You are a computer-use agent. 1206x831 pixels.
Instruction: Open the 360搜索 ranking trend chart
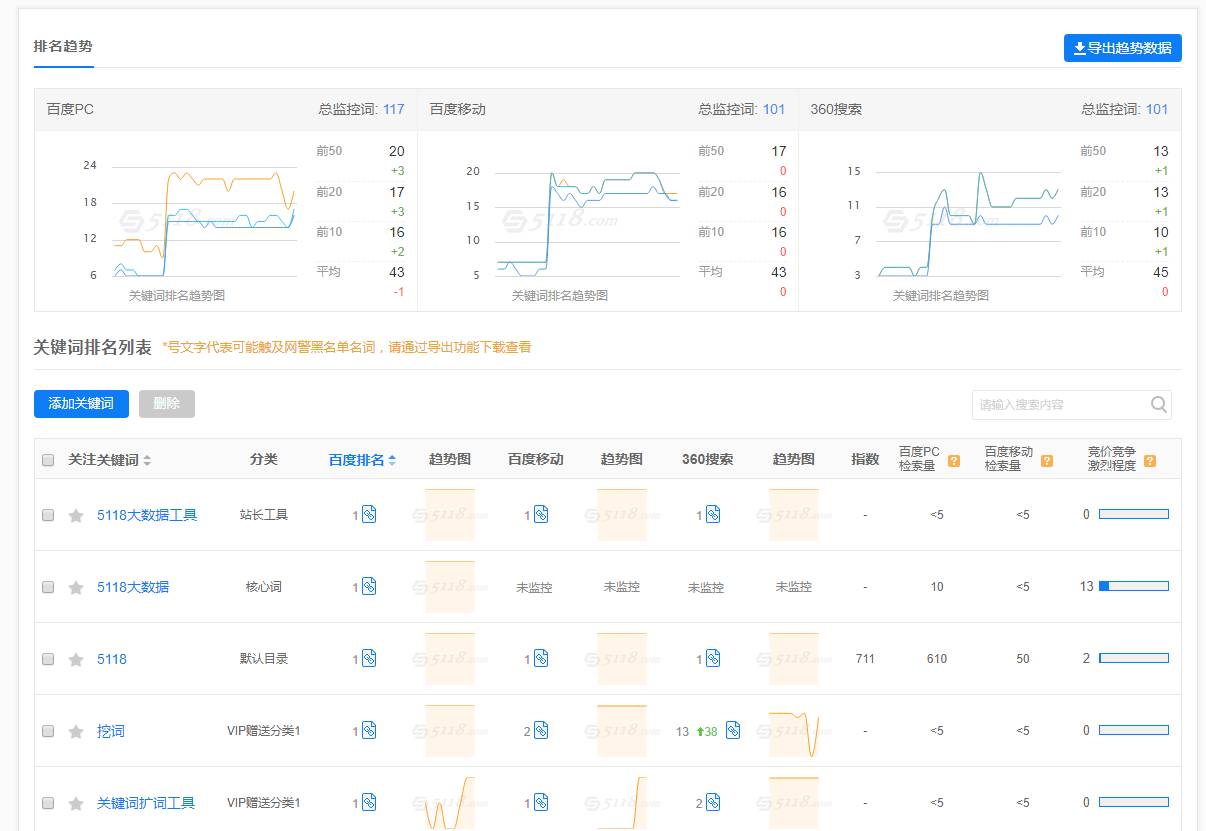[954, 224]
